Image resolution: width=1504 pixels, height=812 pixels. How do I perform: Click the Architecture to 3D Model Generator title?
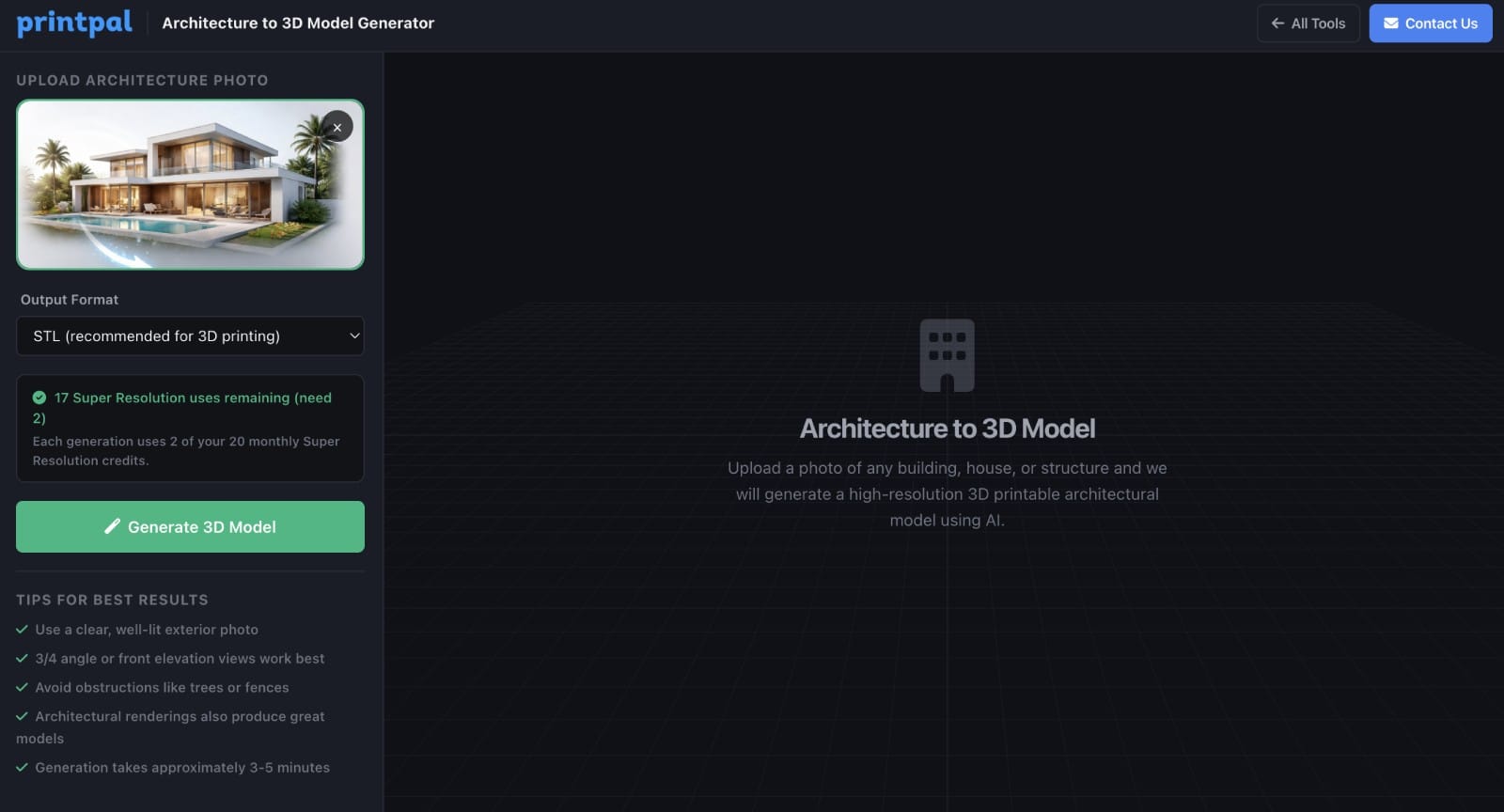(298, 23)
